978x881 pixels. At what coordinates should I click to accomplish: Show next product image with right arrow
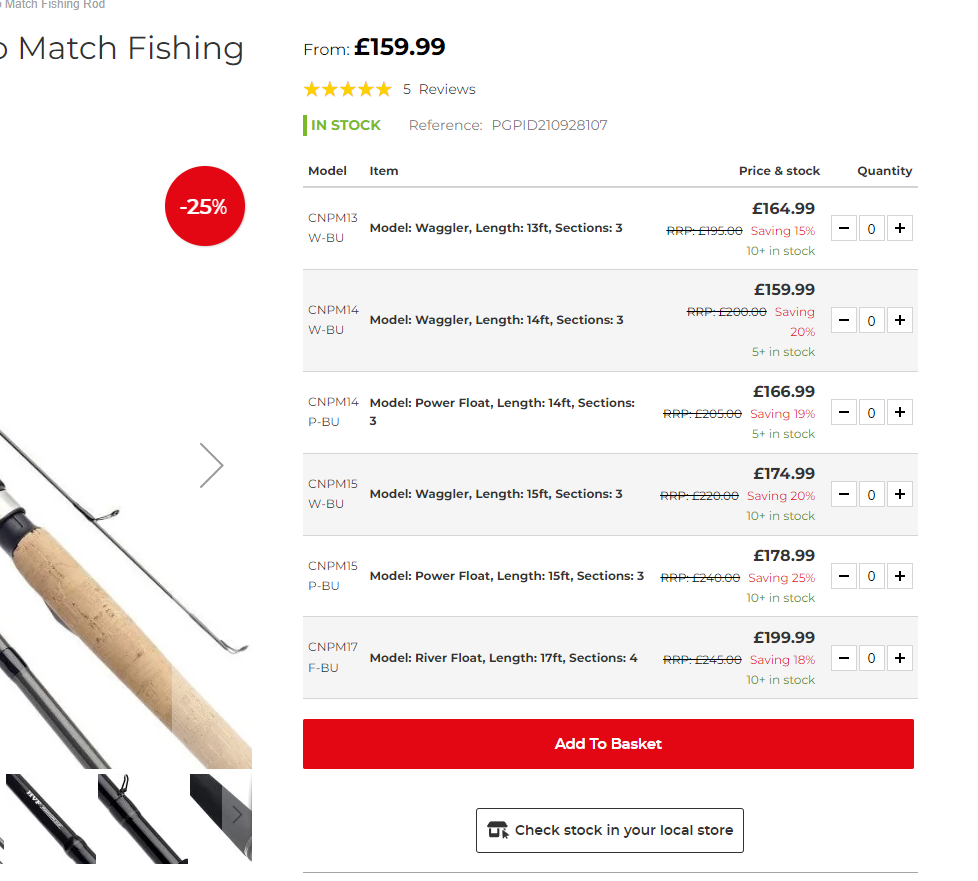[211, 465]
